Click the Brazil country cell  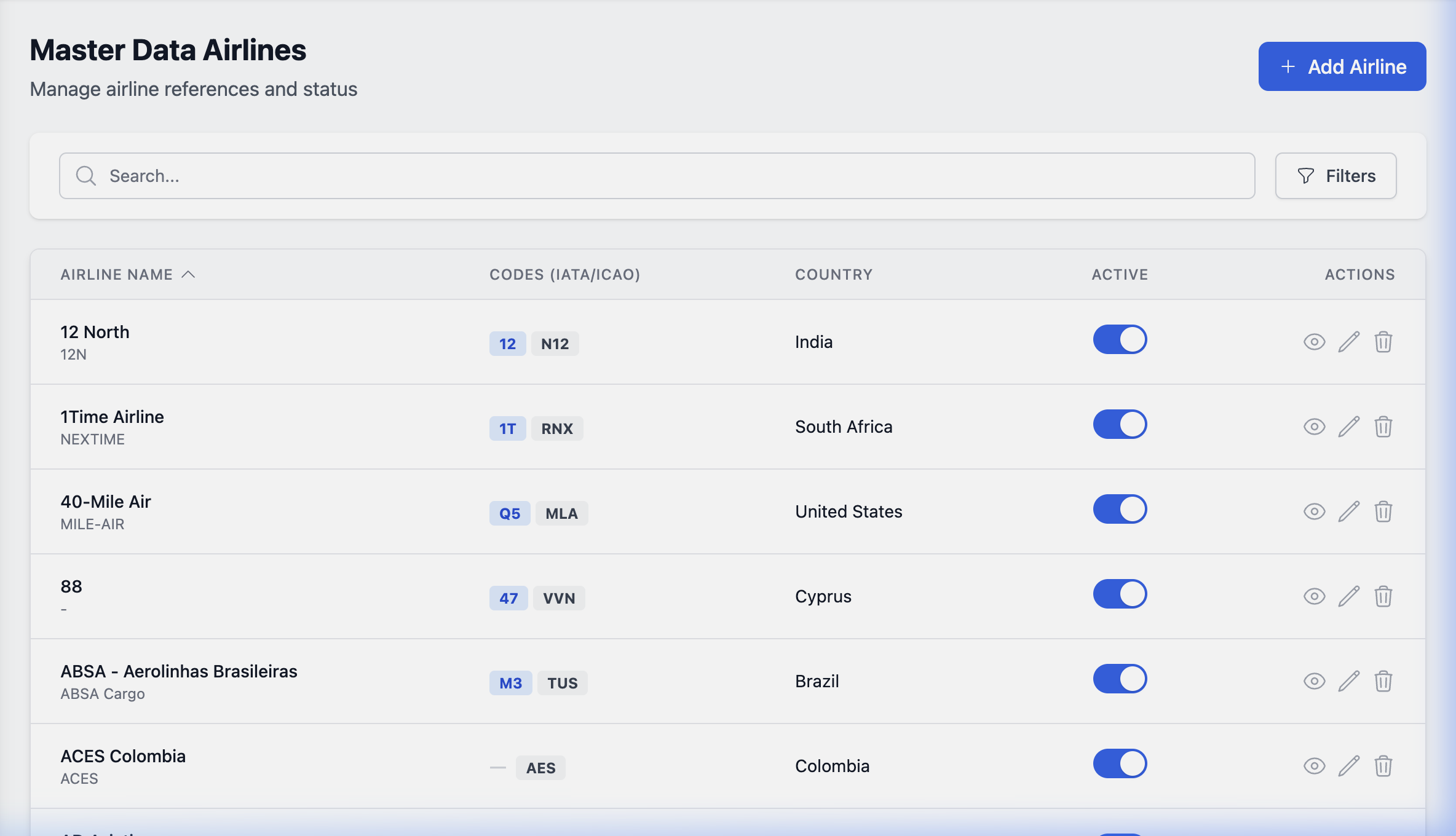[x=817, y=681]
